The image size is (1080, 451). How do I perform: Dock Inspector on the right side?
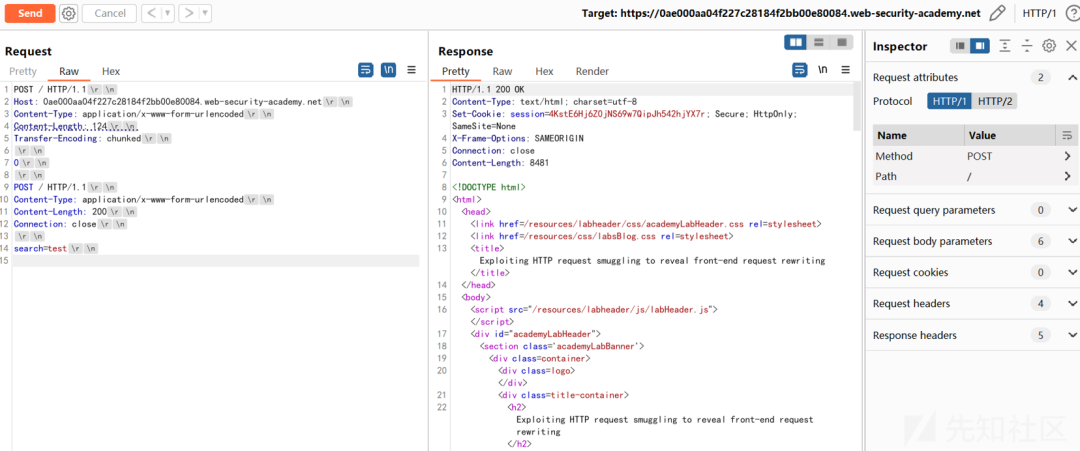pos(979,46)
